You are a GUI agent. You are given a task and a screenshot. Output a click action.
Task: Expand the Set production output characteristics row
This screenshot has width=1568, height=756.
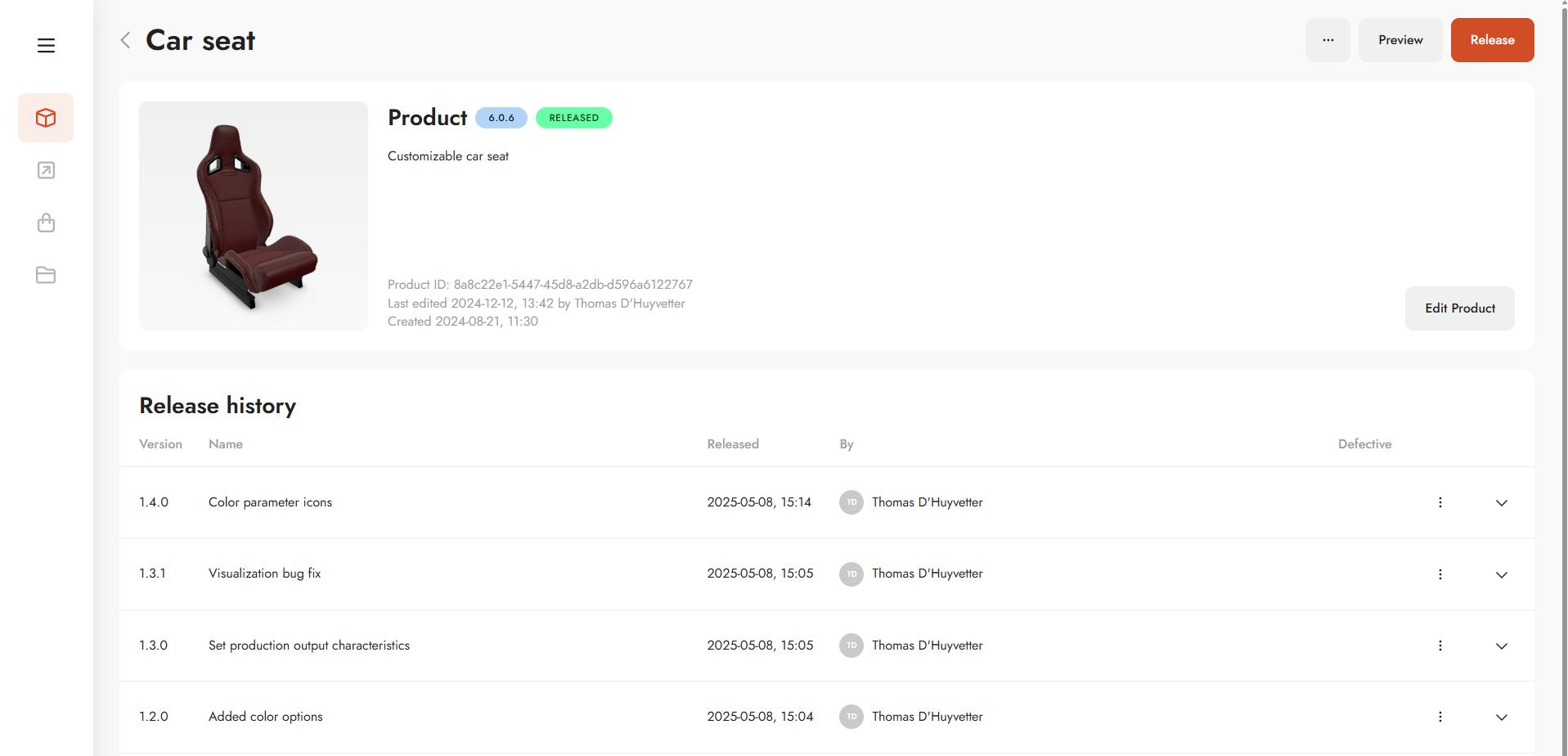(1501, 646)
